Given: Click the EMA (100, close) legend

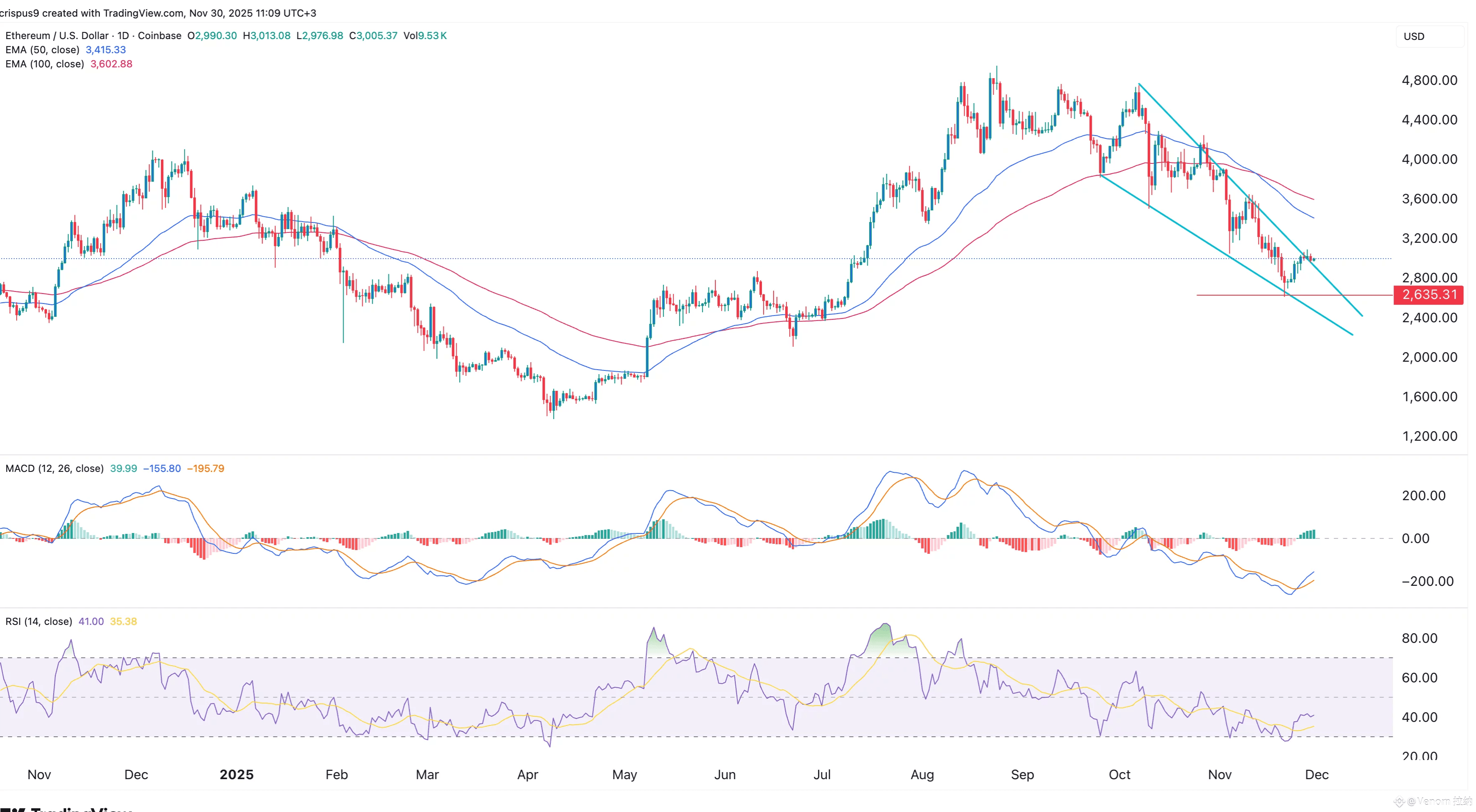Looking at the screenshot, I should pos(45,64).
